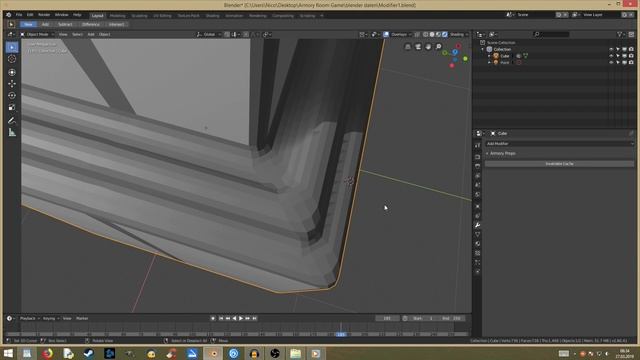This screenshot has height=360, width=640.
Task: Switch to the Modeling workspace tab
Action: (x=118, y=16)
